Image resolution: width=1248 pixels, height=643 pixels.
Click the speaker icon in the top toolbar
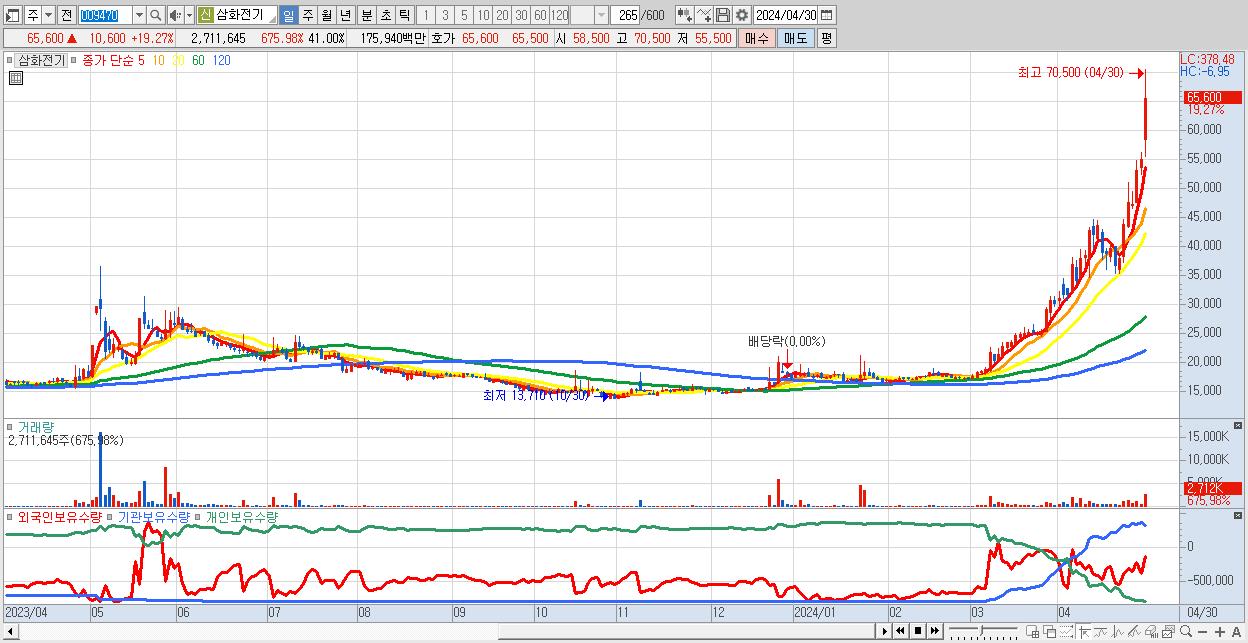click(x=174, y=15)
